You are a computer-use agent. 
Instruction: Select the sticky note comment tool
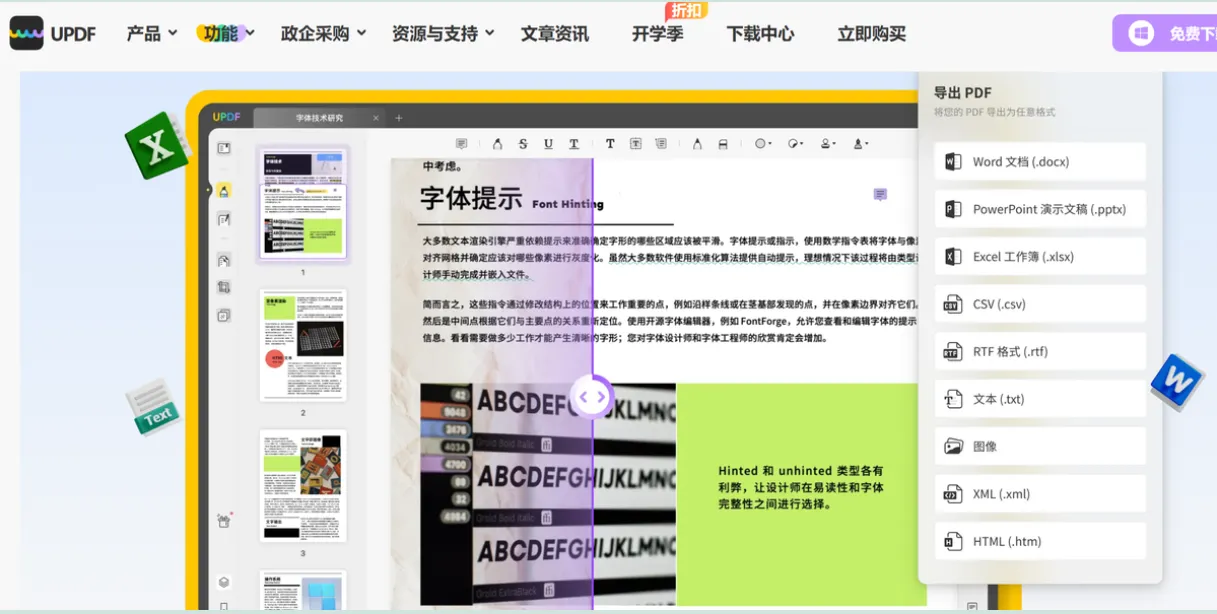tap(461, 144)
